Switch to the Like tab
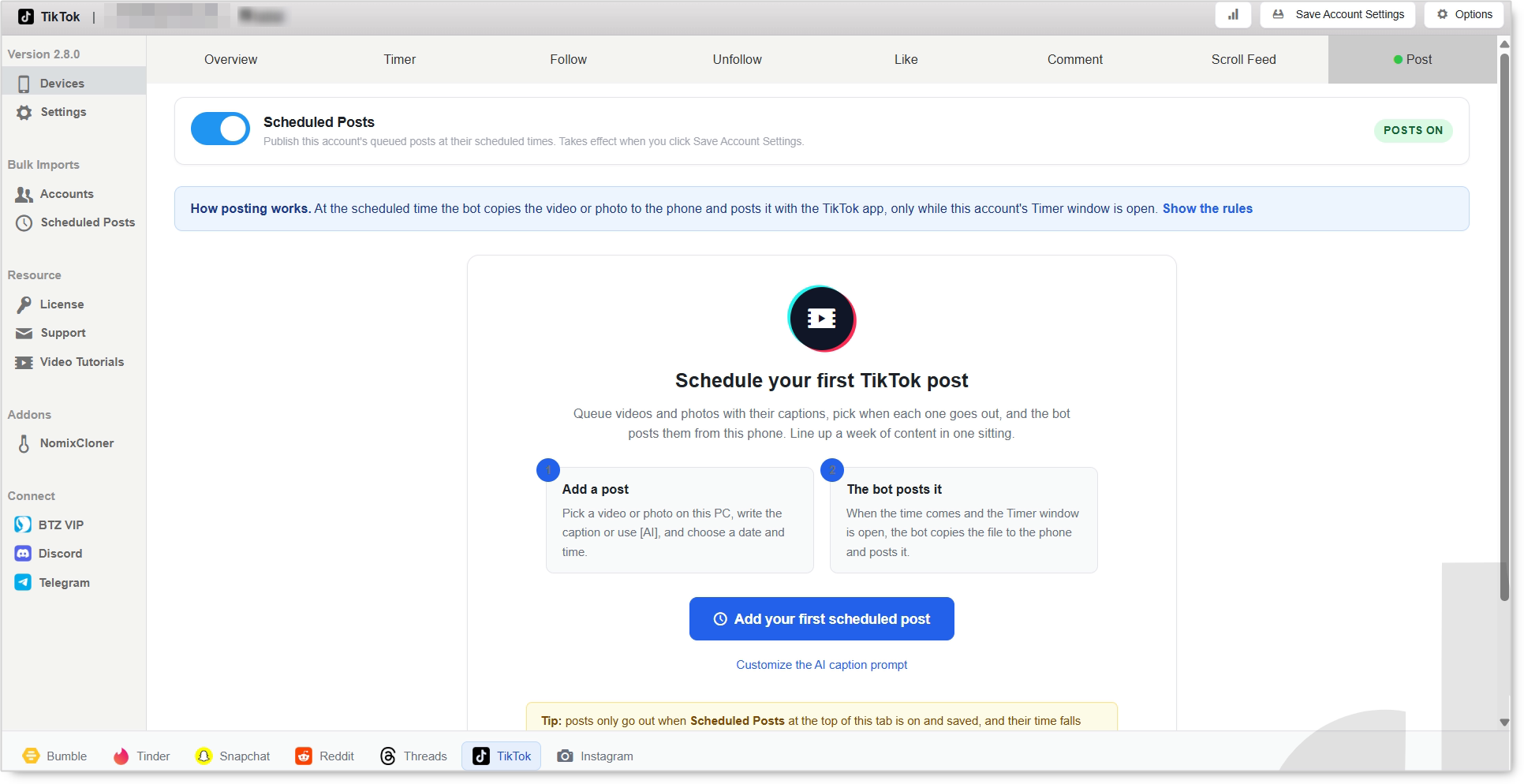Viewport: 1524px width, 784px height. tap(906, 59)
